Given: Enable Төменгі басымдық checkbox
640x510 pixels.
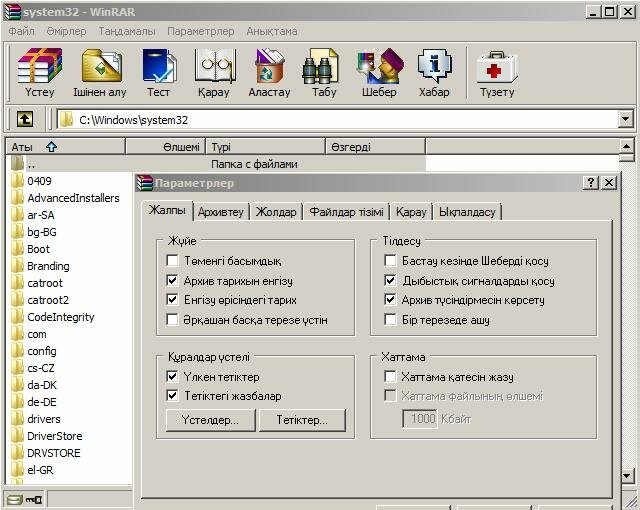Looking at the screenshot, I should tap(172, 260).
